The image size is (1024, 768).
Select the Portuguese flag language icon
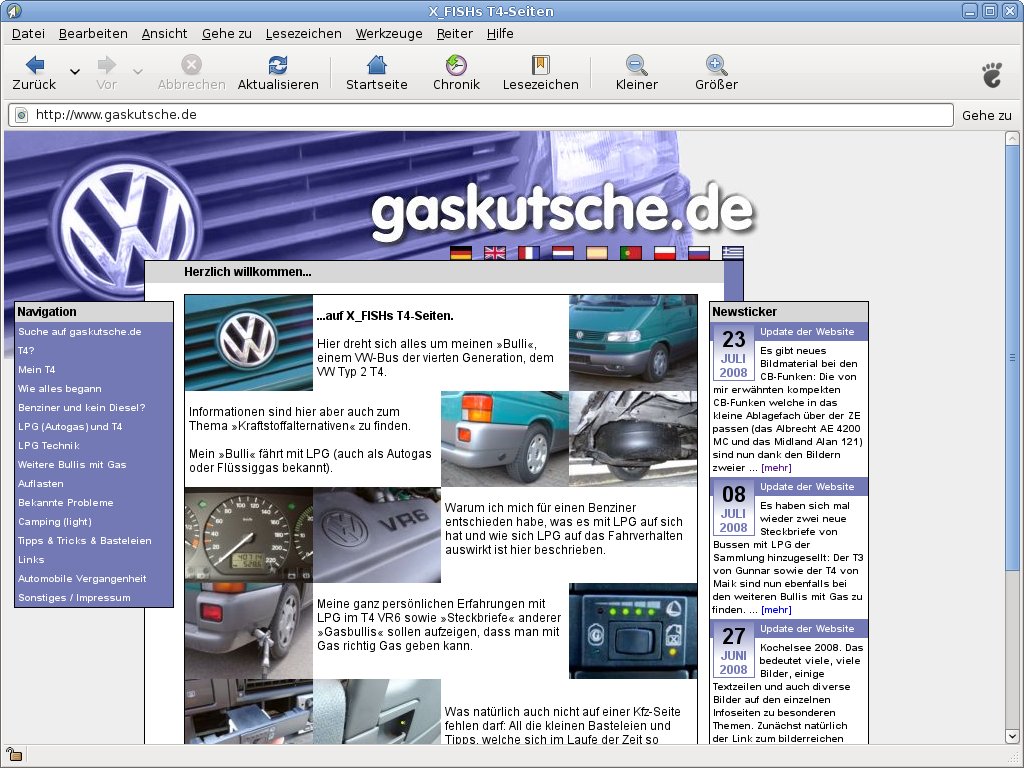630,253
